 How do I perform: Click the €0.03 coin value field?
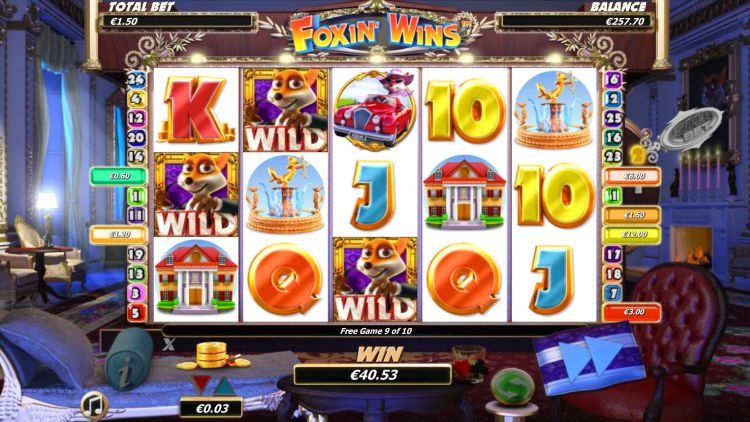pos(211,408)
